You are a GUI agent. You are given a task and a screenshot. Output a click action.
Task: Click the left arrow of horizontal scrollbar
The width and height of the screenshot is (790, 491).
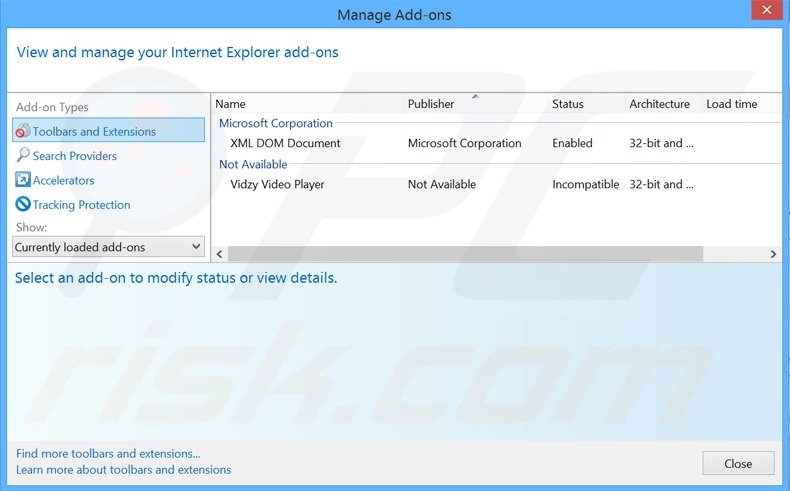[219, 254]
